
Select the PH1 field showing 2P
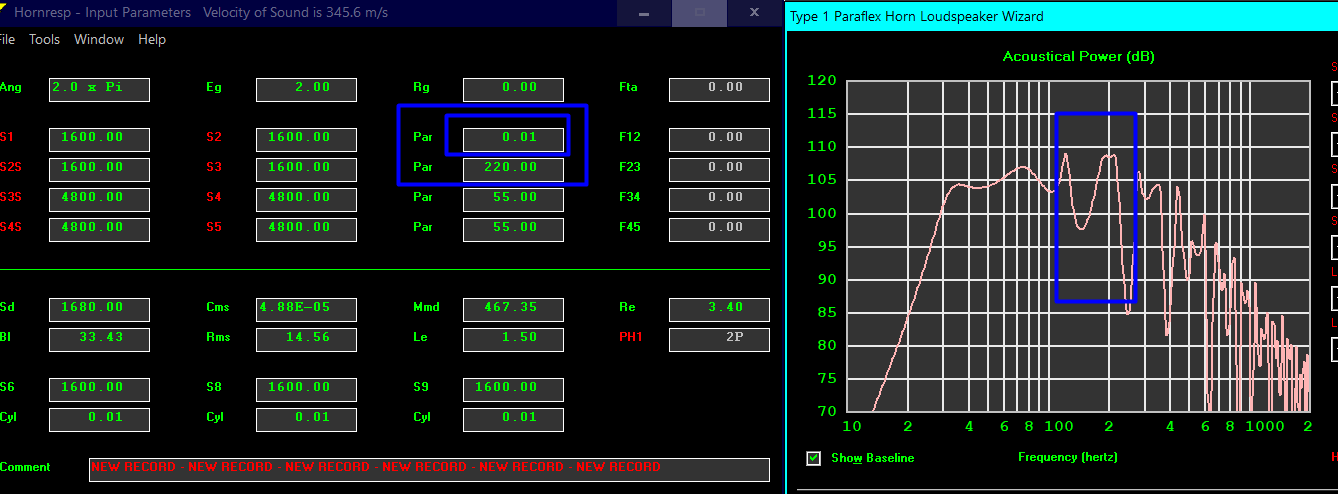pyautogui.click(x=719, y=339)
